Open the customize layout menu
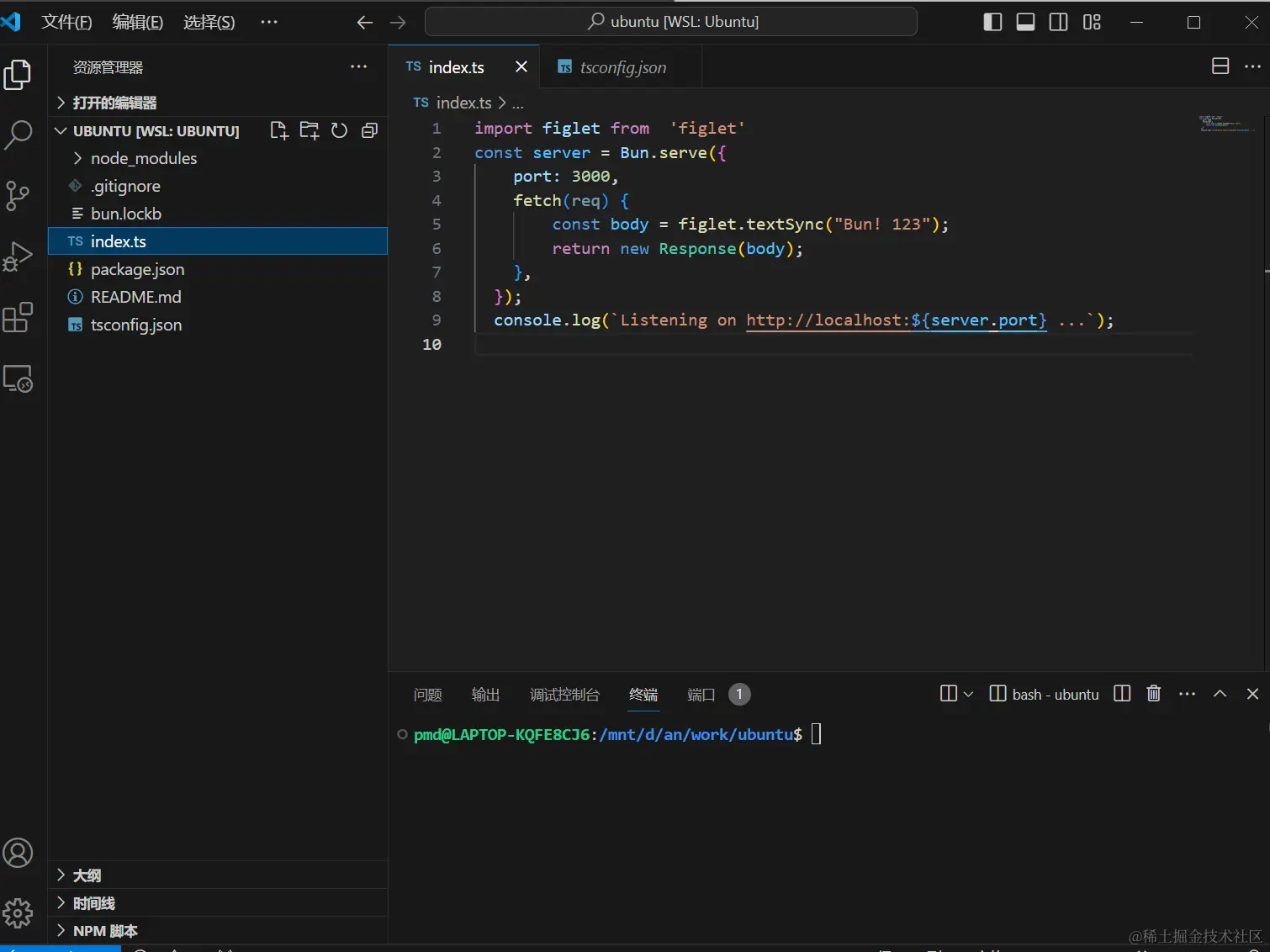The image size is (1270, 952). [x=1092, y=22]
